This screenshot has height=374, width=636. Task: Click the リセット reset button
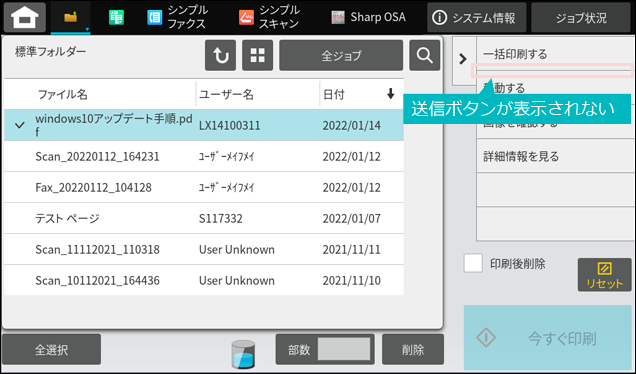click(604, 275)
